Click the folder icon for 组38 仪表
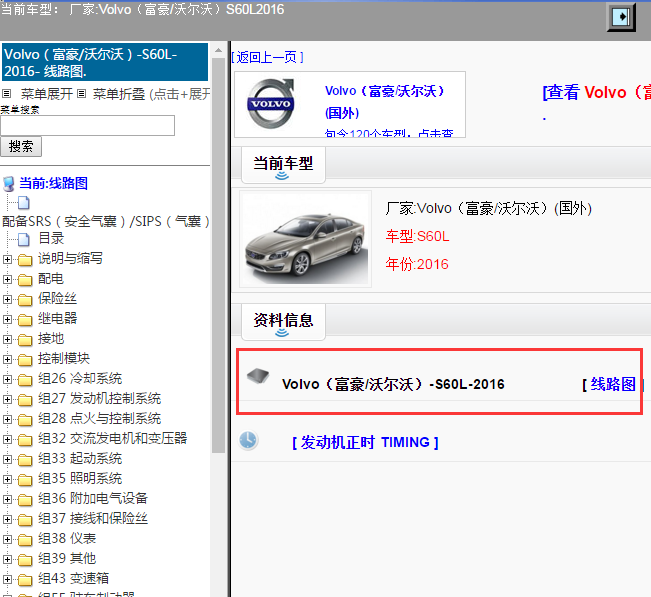This screenshot has height=597, width=651. coord(25,540)
